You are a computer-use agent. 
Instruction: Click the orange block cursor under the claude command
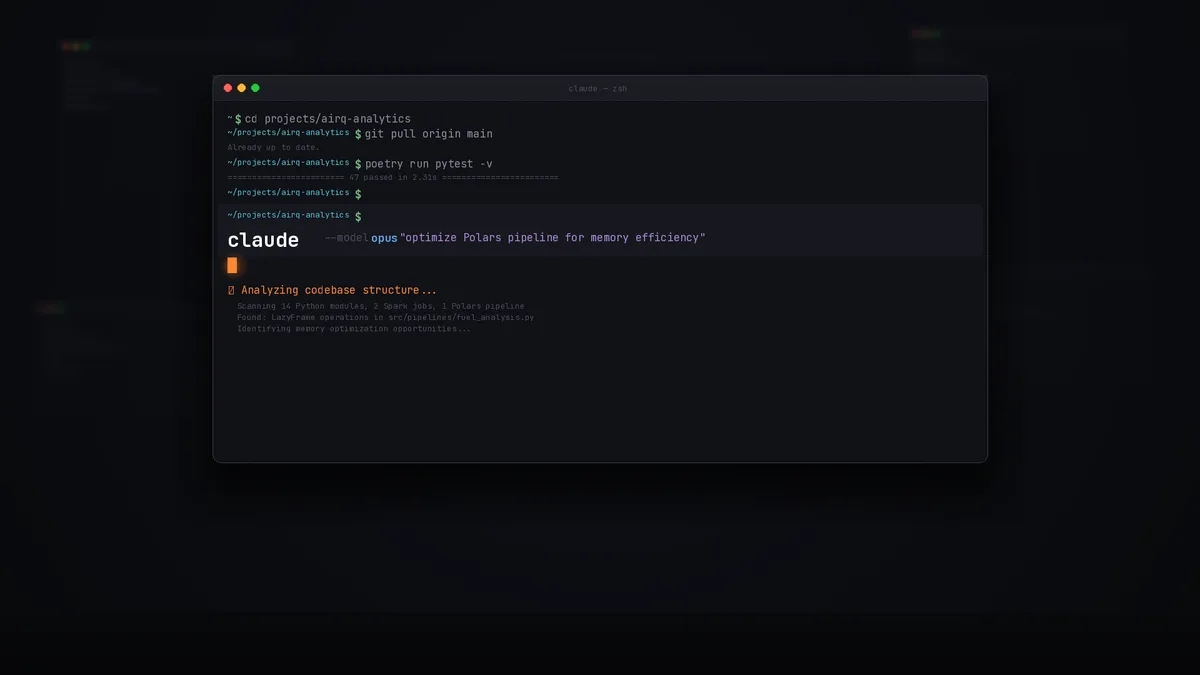[x=232, y=265]
